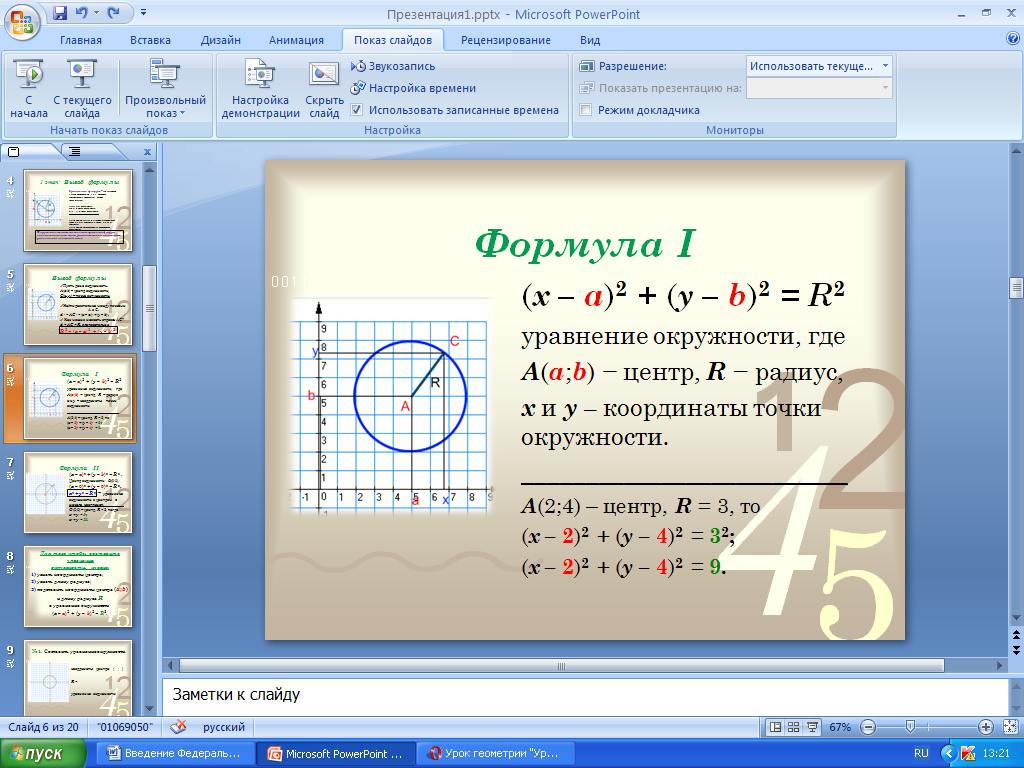Select slide 4 thumbnail
This screenshot has width=1024, height=768.
[78, 211]
